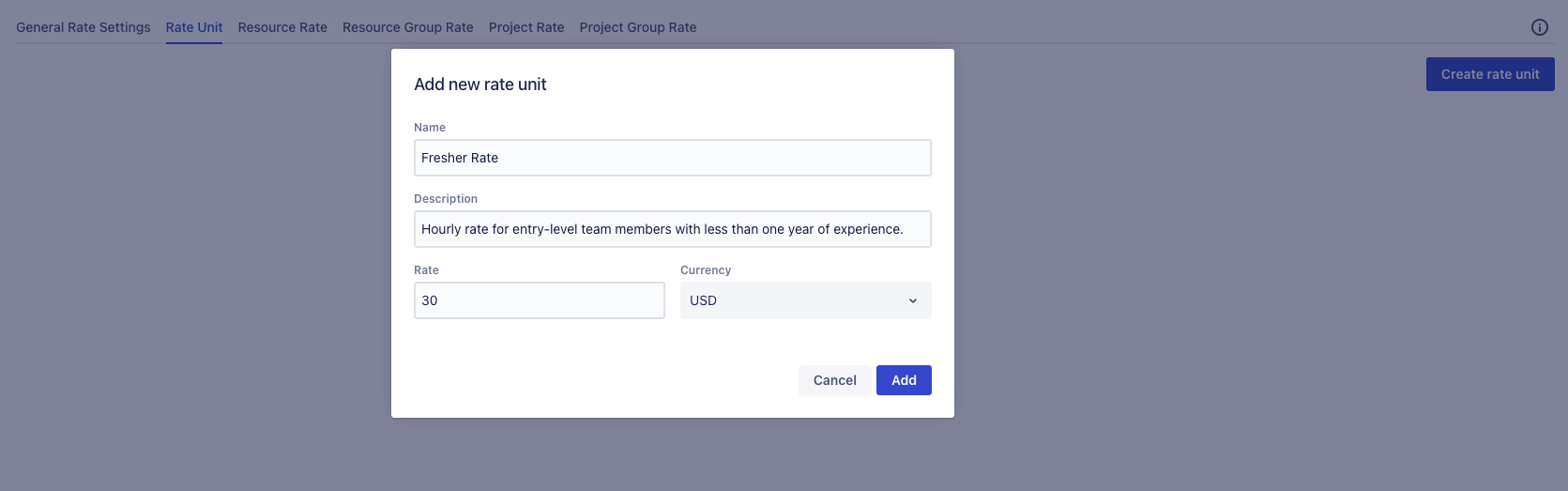Viewport: 1568px width, 491px height.
Task: Go to Resource Group Rate tab
Action: [408, 27]
